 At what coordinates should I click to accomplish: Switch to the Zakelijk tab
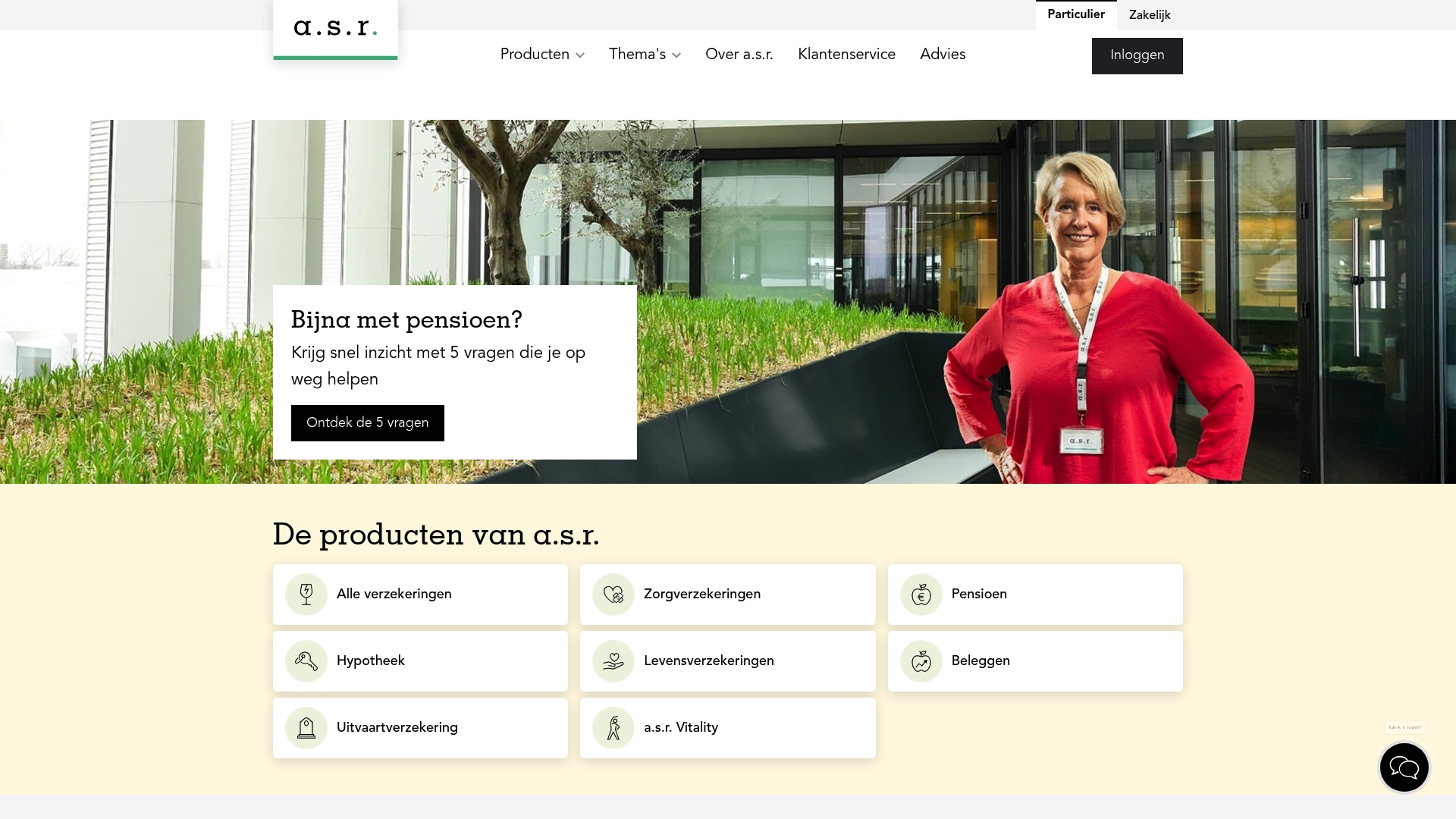pyautogui.click(x=1150, y=15)
